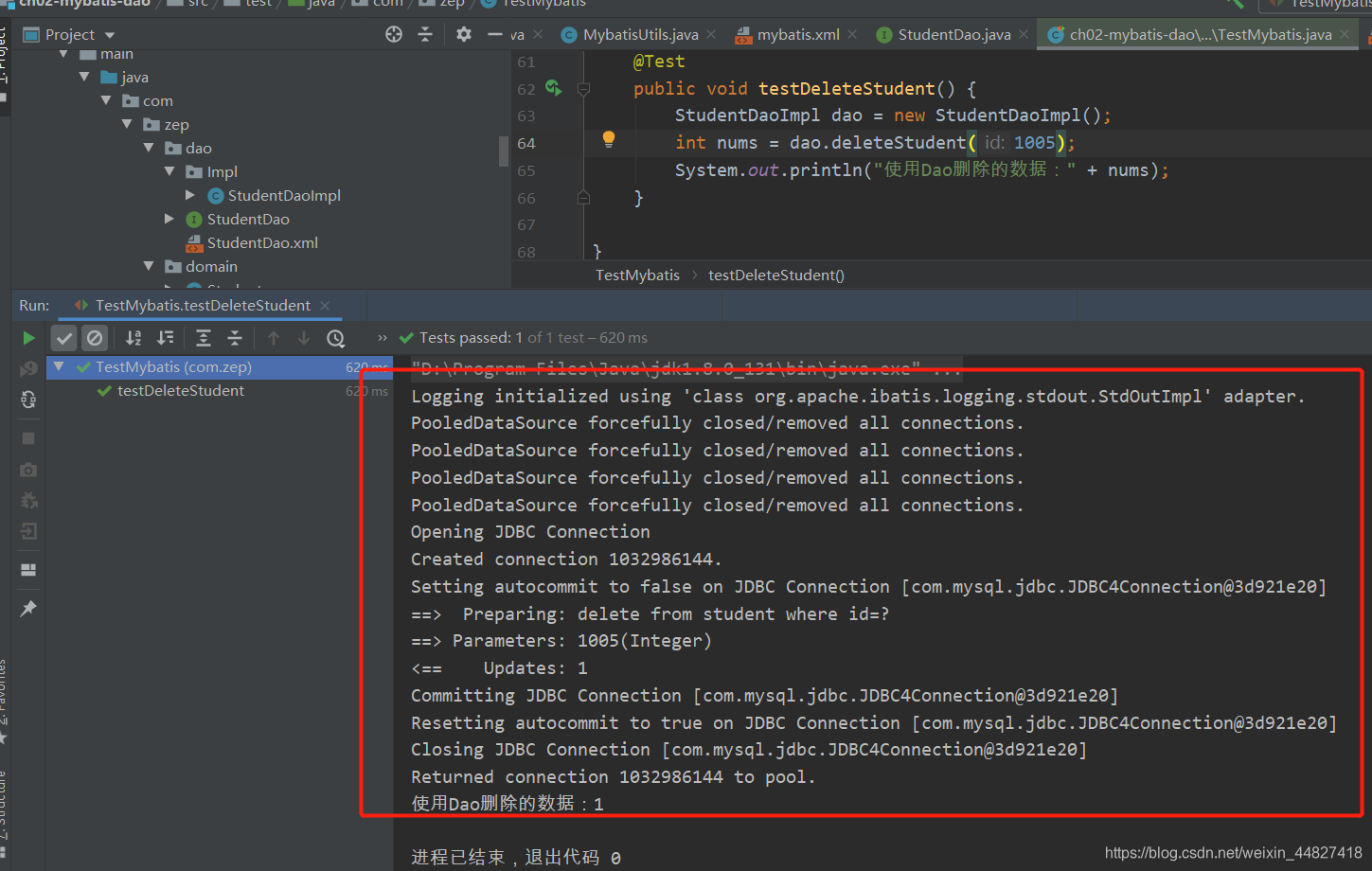Toggle auto-test rerun icon
This screenshot has height=871, width=1372.
pos(28,400)
